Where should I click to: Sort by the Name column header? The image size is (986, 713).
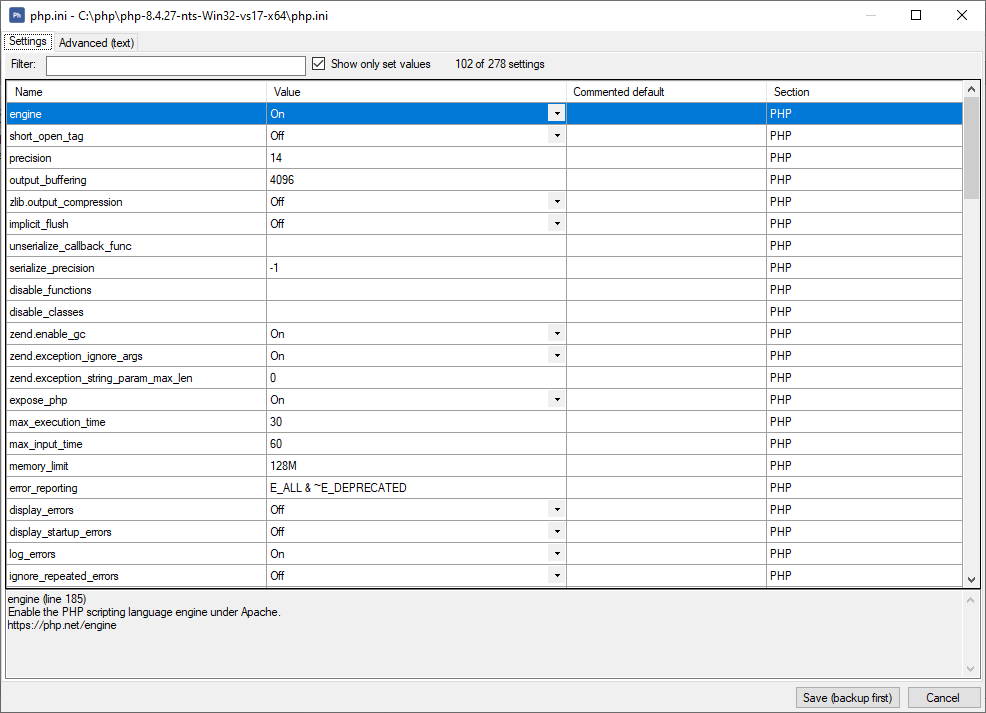click(136, 92)
